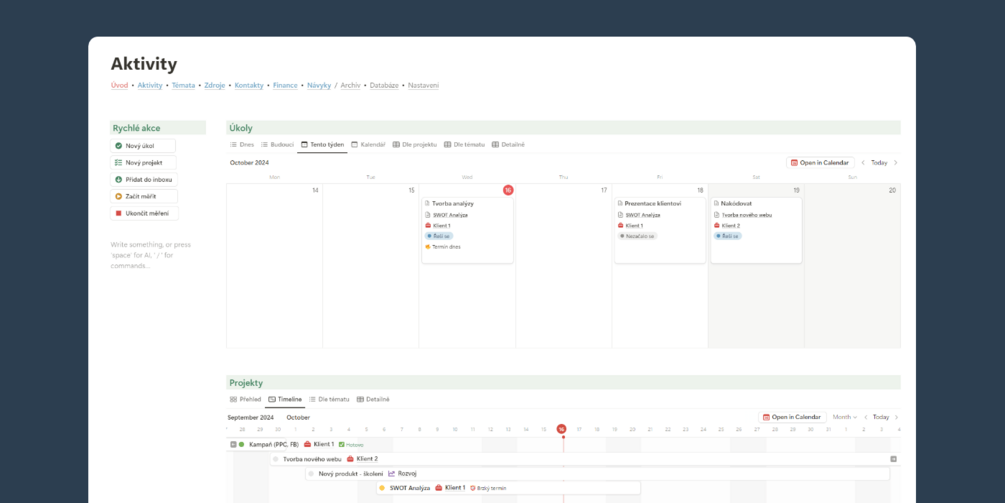1005x503 pixels.
Task: Click the Rozvoj chart icon on Nový produkt row
Action: [x=392, y=474]
